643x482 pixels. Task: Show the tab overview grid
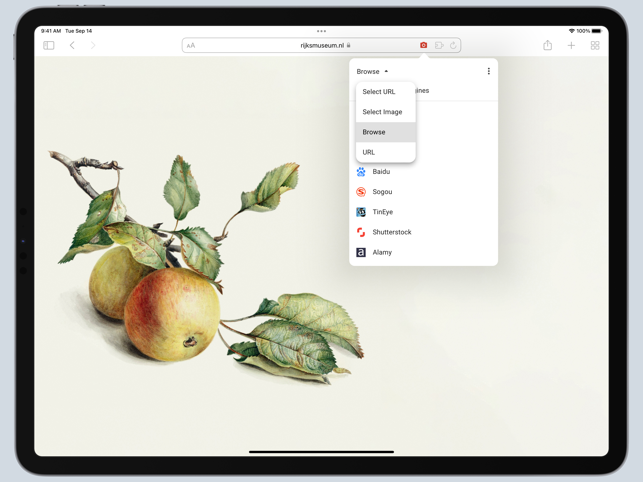(595, 45)
